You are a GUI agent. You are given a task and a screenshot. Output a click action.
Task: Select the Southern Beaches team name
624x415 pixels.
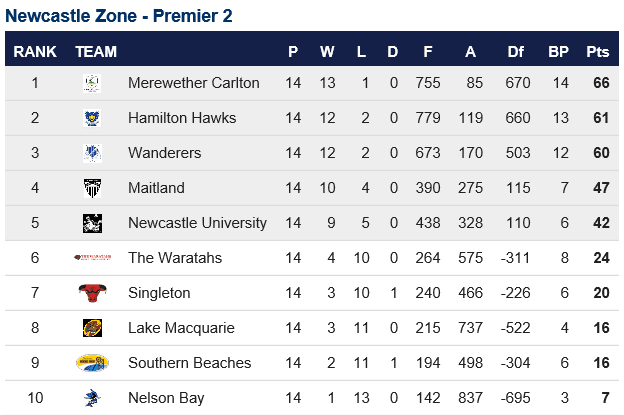pos(189,363)
